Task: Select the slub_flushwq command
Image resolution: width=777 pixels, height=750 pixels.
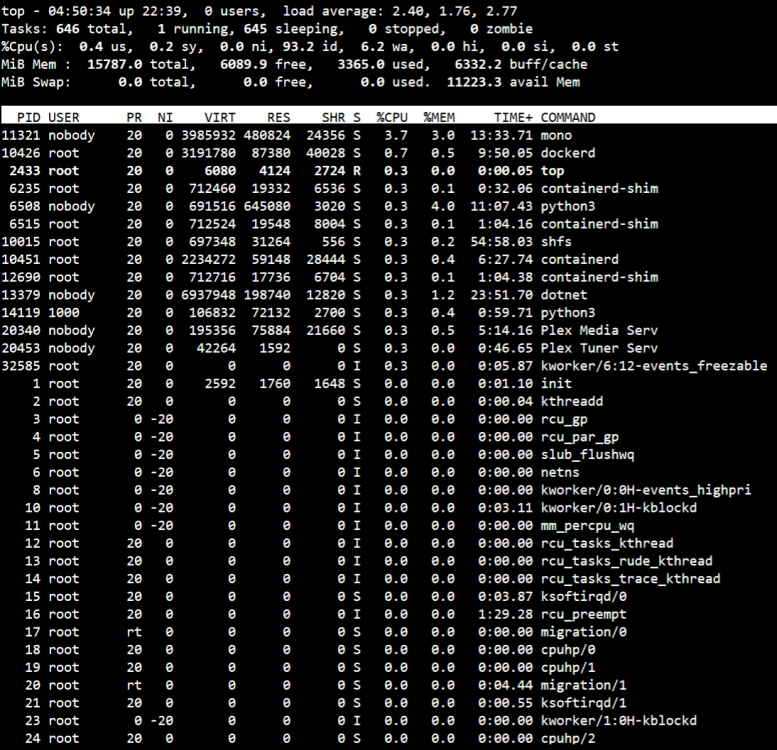Action: (x=587, y=455)
